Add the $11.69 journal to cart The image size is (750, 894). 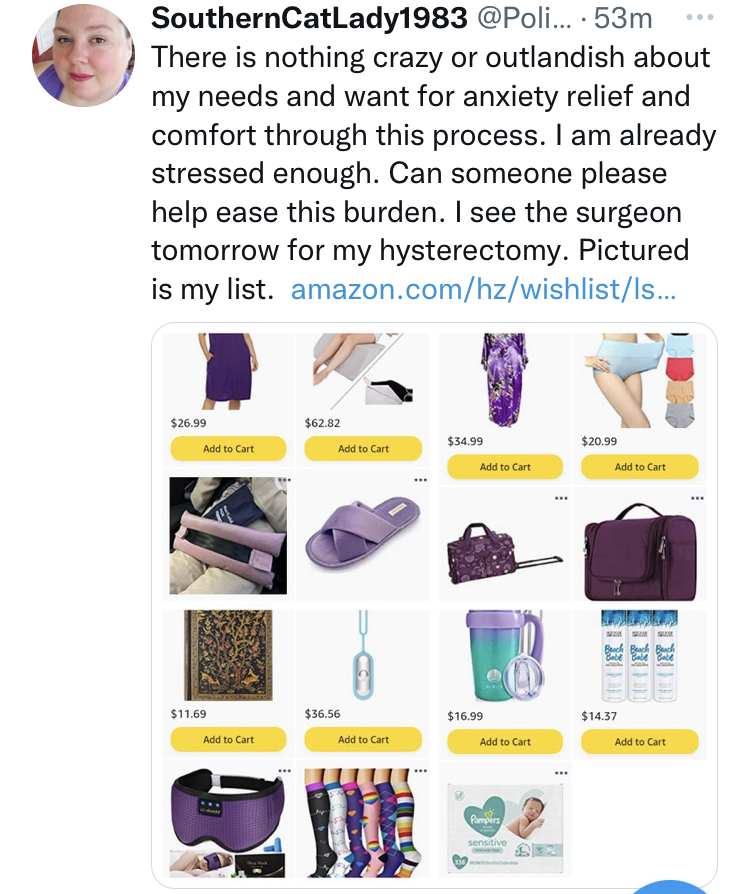[x=228, y=739]
